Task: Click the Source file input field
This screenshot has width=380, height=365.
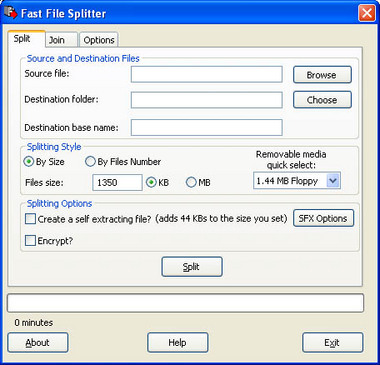Action: (207, 74)
